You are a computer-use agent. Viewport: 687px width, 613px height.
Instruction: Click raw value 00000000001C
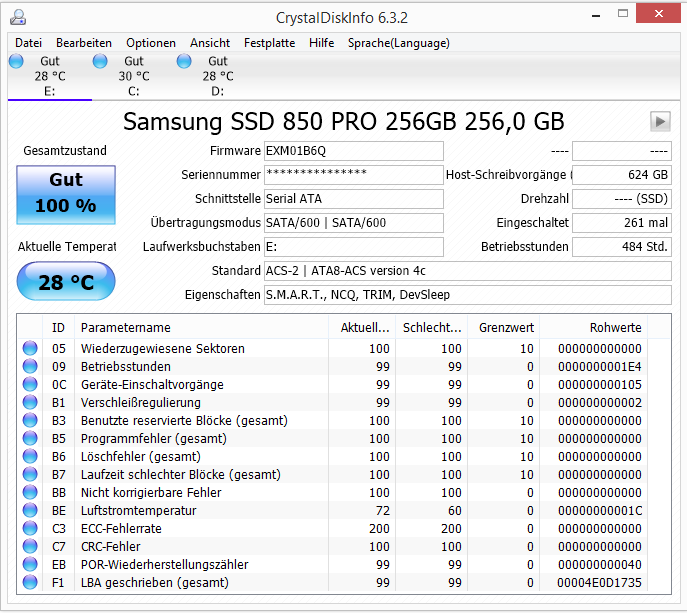(x=599, y=510)
